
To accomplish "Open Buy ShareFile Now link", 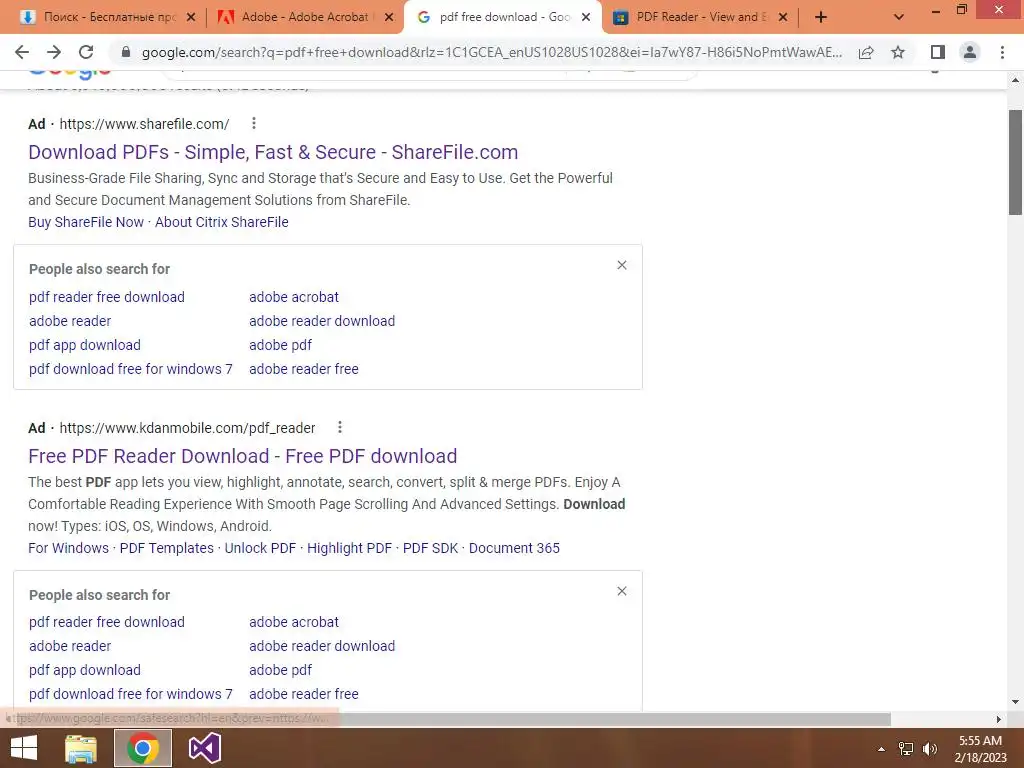I will 86,222.
